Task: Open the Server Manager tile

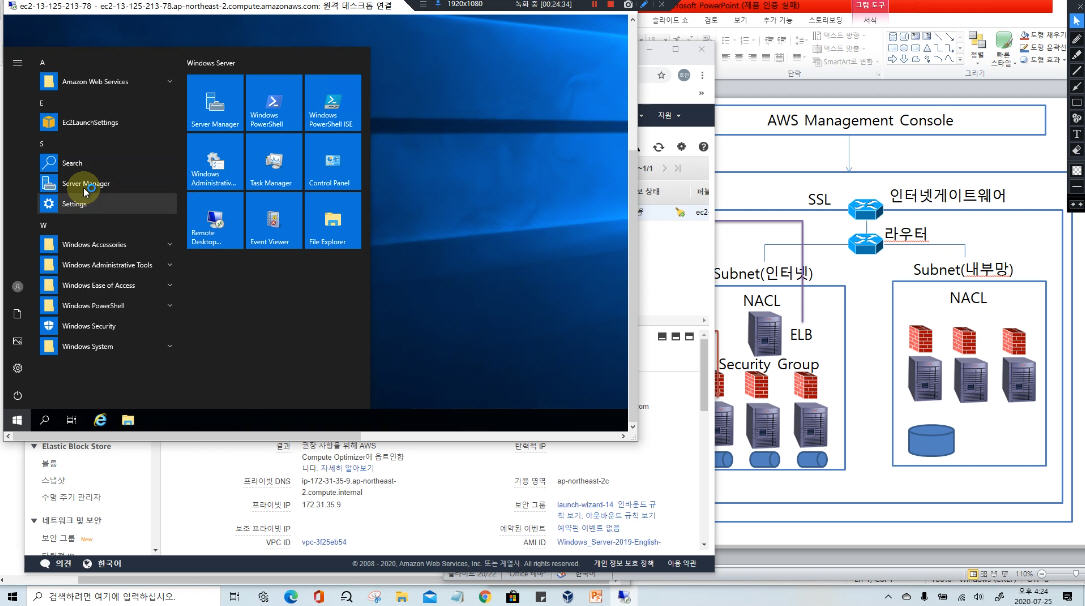Action: (215, 102)
